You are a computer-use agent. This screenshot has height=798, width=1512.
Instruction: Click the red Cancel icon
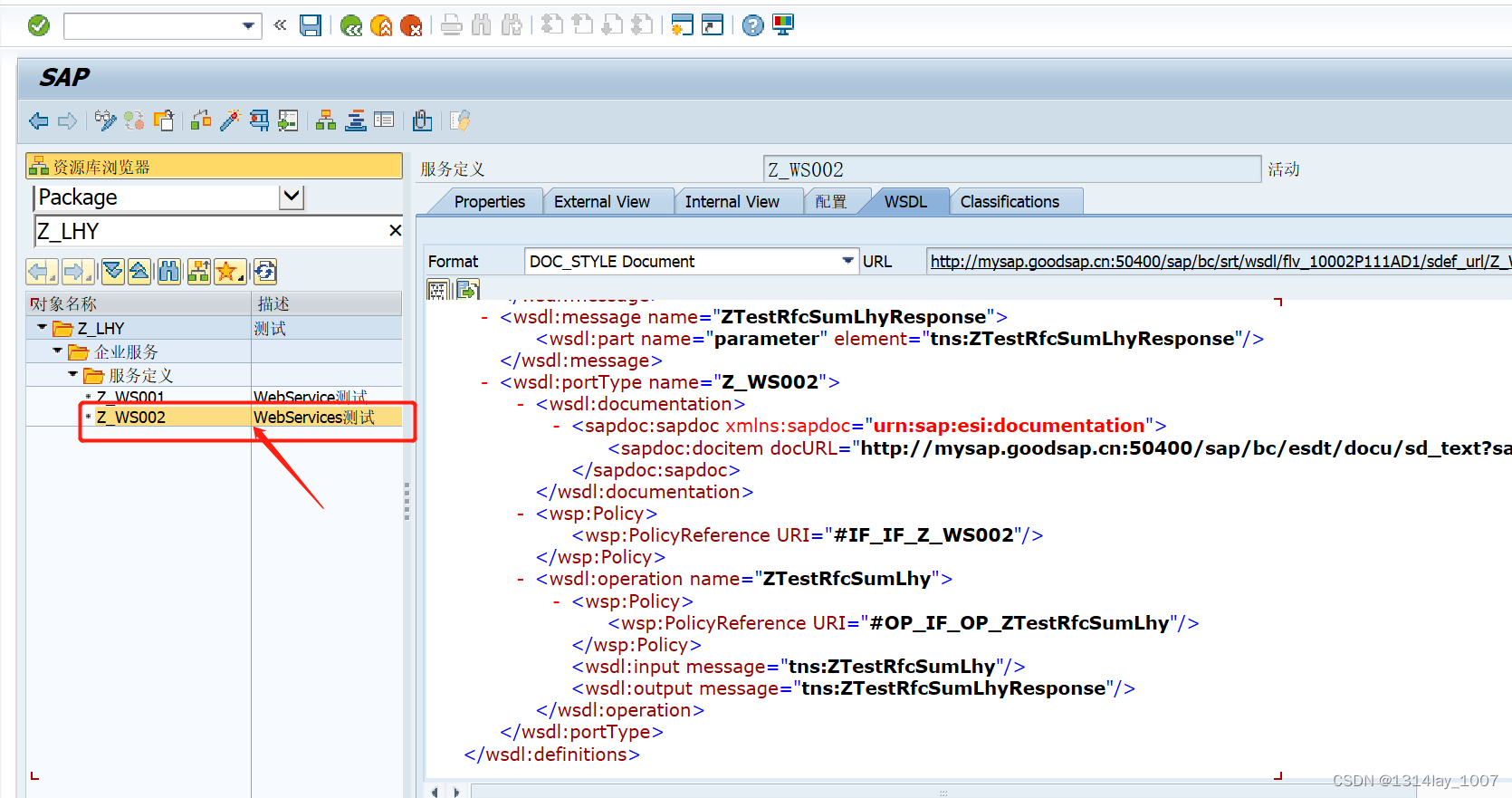tap(411, 25)
